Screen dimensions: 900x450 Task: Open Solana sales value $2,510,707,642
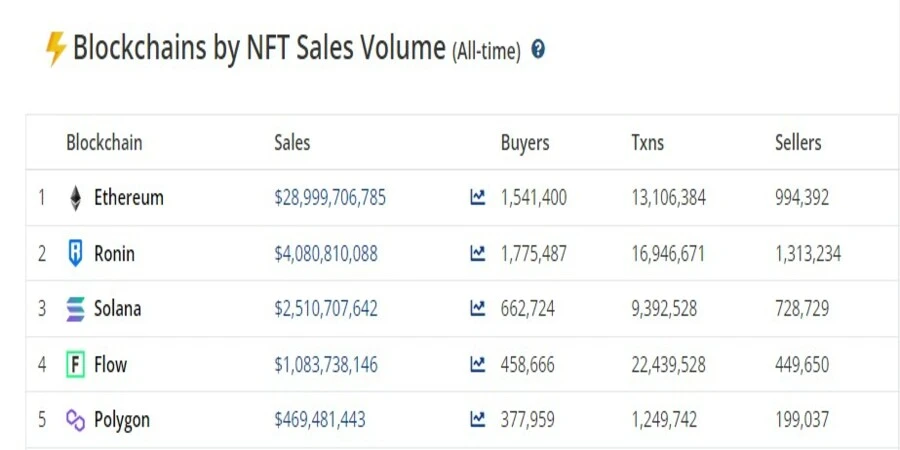pyautogui.click(x=326, y=309)
